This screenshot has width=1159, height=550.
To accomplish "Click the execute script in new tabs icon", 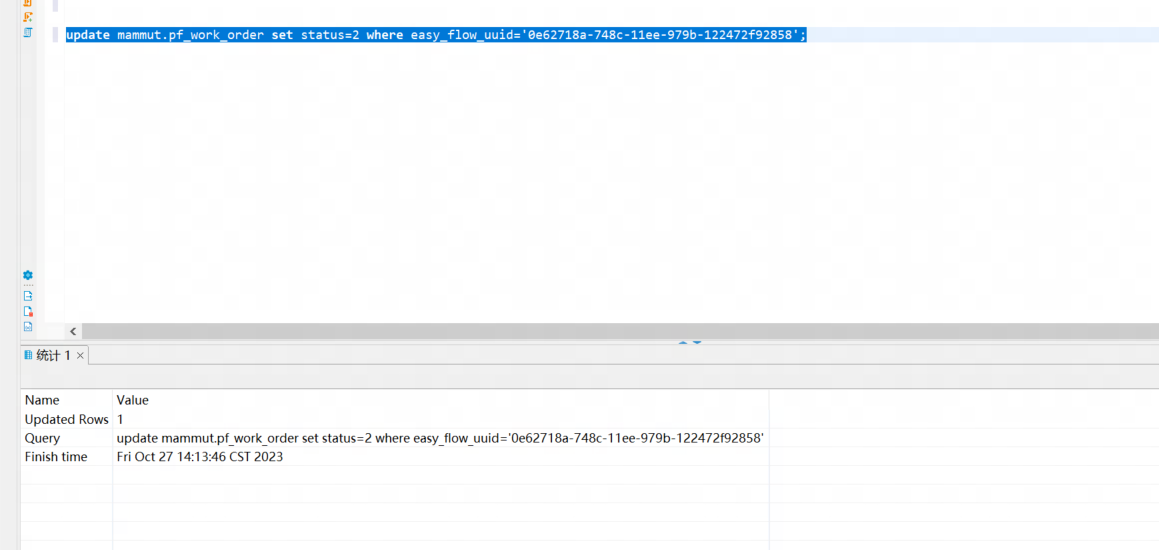I will 28,17.
